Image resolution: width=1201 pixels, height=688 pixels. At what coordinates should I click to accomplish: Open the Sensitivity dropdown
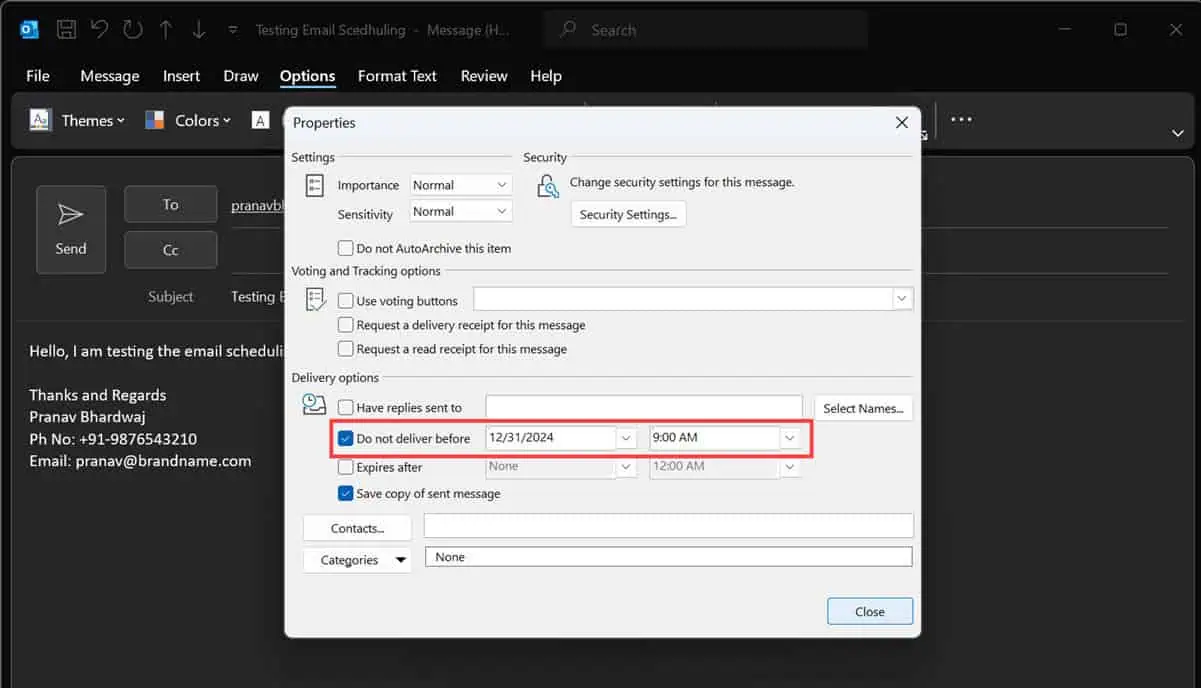pos(461,211)
